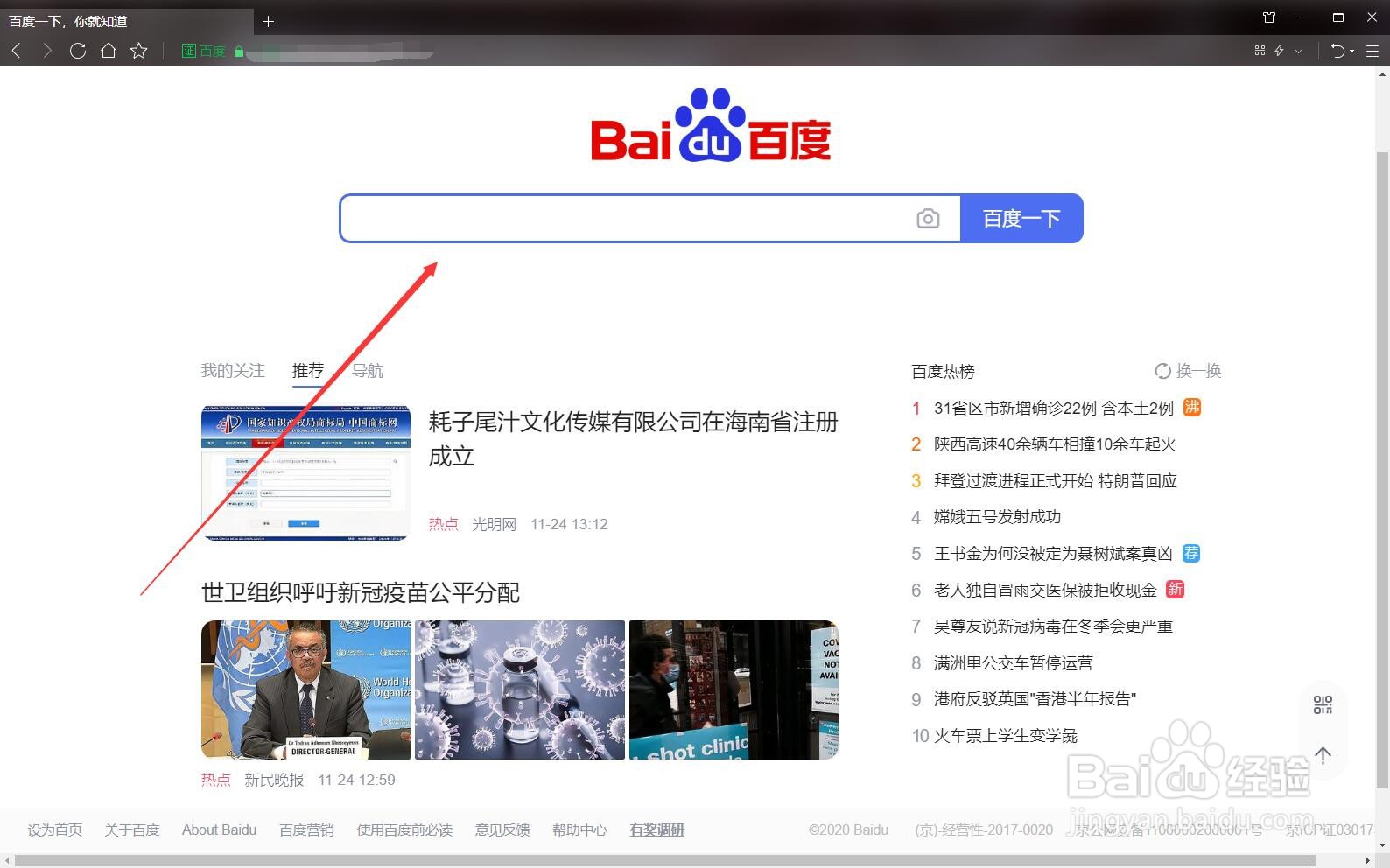Open hot item 吴尊友说新冠病毒在冬季会更严重
1390x868 pixels.
pyautogui.click(x=1053, y=626)
